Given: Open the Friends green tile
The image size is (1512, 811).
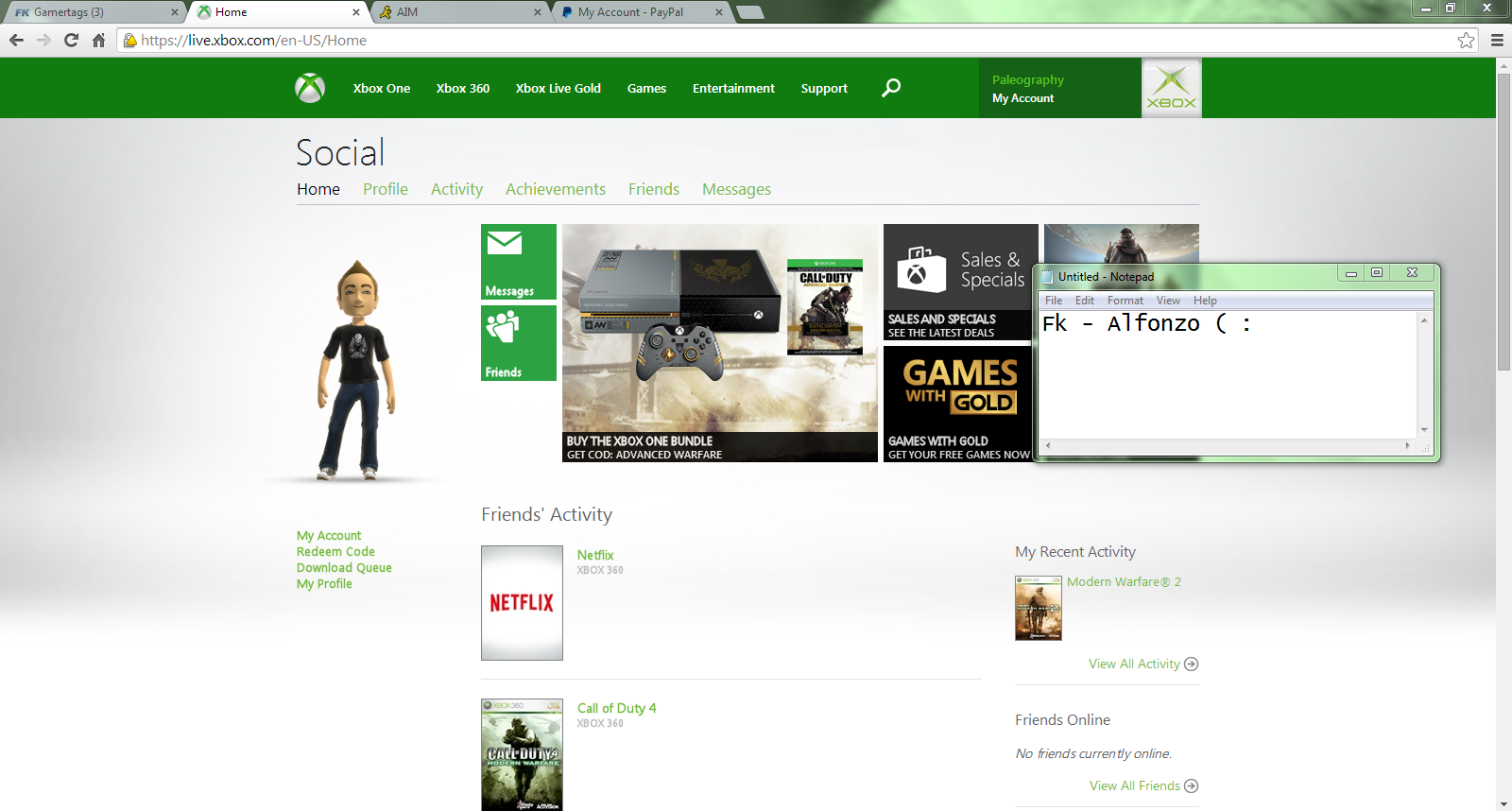Looking at the screenshot, I should click(x=519, y=343).
